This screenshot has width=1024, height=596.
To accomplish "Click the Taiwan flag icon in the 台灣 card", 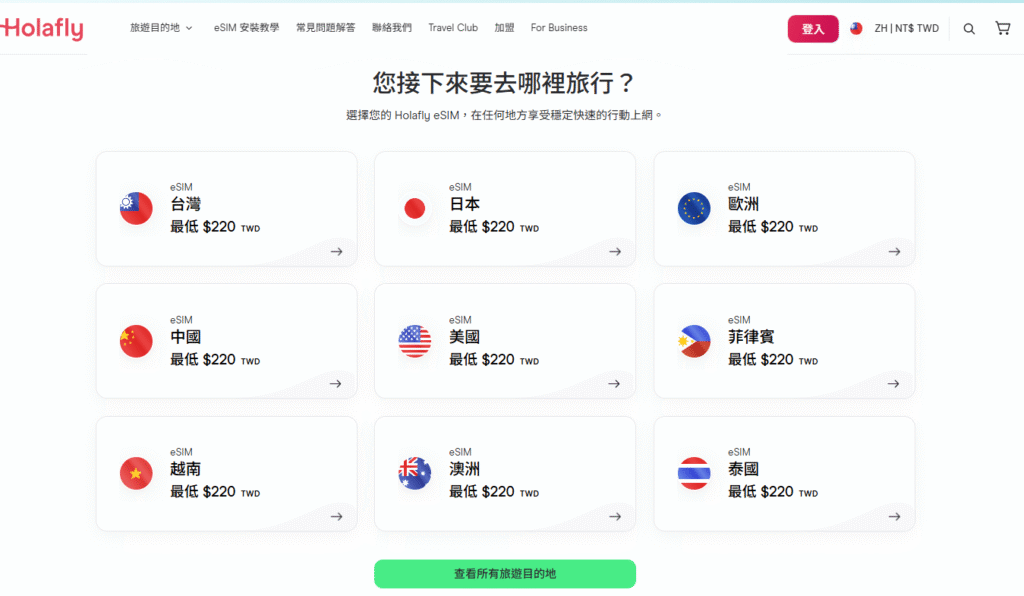I will click(x=136, y=209).
